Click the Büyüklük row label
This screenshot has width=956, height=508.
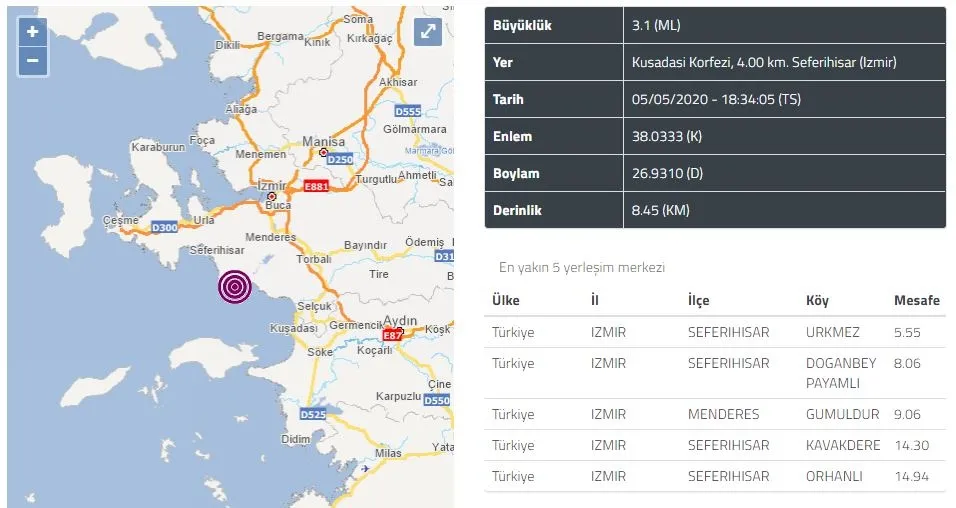click(523, 26)
